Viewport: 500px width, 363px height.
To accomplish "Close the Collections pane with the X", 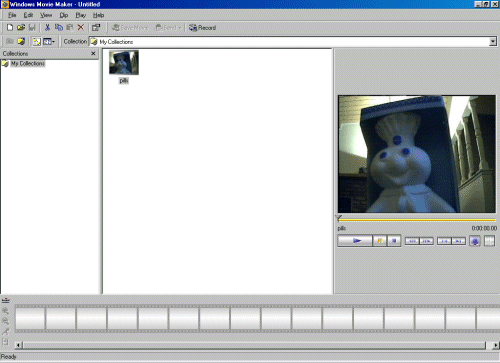I will pyautogui.click(x=93, y=53).
